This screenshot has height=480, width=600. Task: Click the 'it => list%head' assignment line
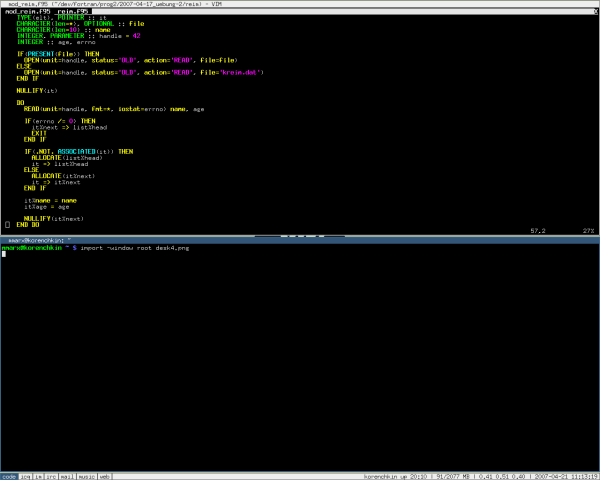point(60,164)
